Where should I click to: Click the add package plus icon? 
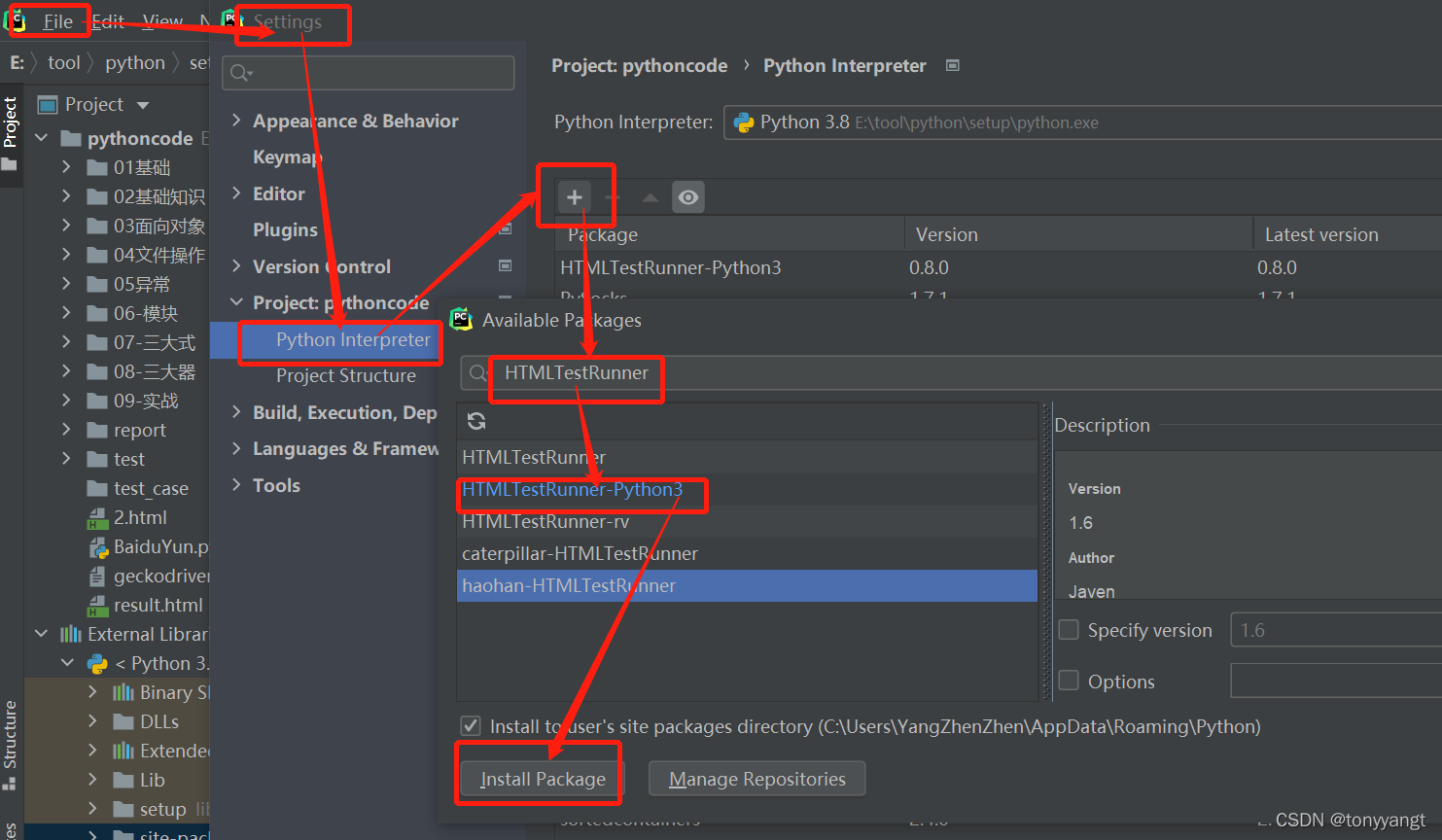tap(575, 197)
